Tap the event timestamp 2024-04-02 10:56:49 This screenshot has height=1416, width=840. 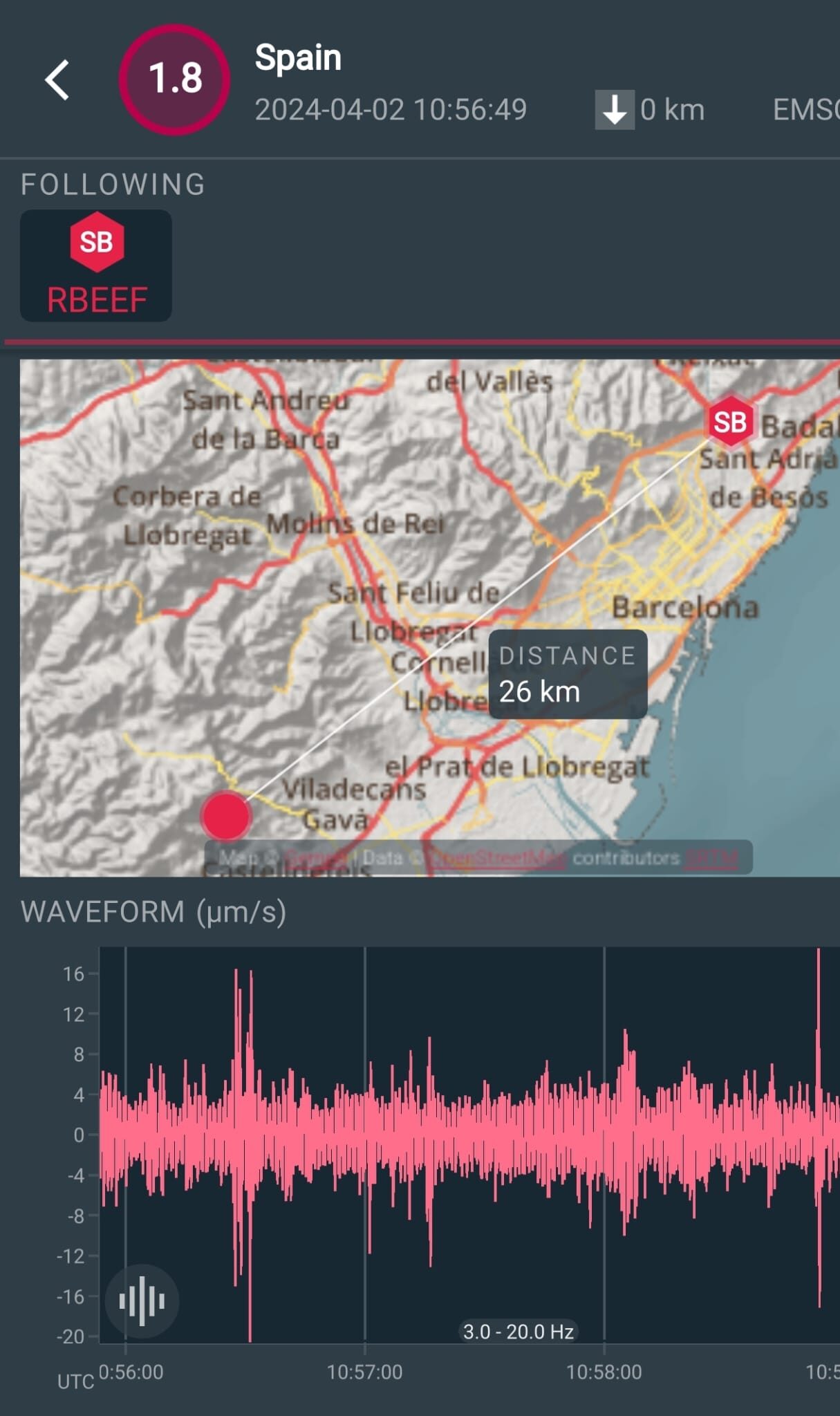391,110
